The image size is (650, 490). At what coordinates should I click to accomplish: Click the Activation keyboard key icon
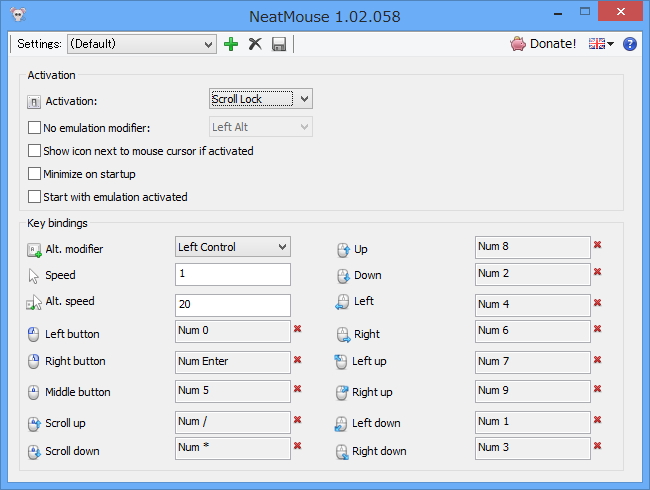[x=34, y=102]
